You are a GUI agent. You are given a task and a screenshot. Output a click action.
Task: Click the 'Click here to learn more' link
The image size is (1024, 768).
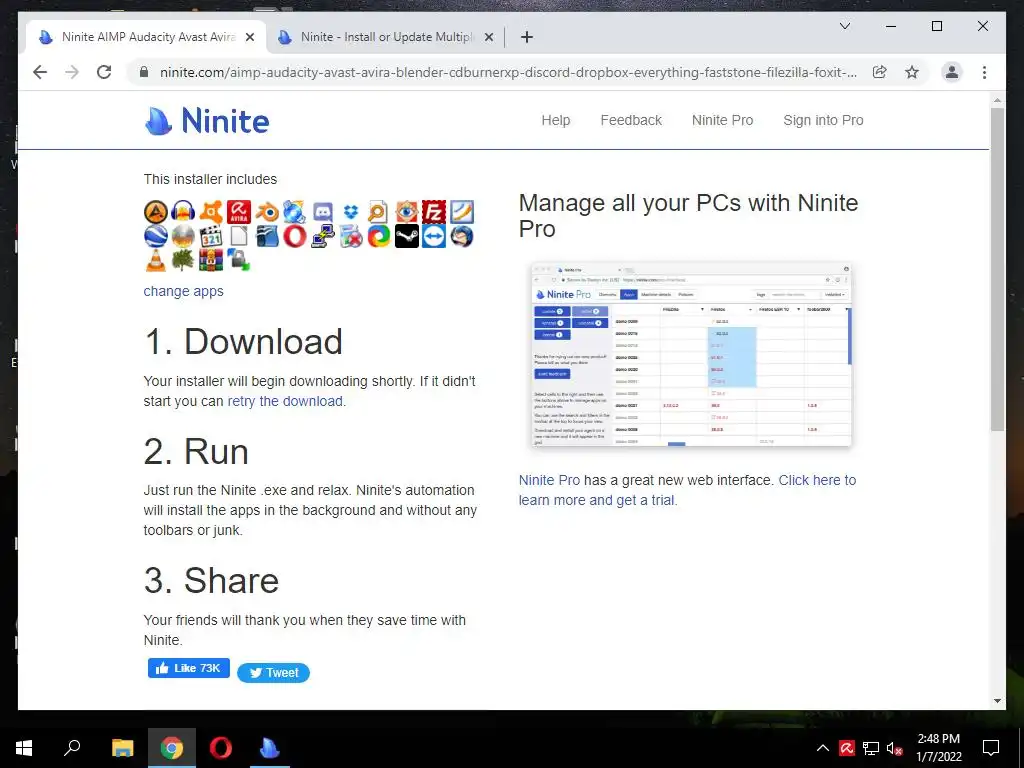(x=687, y=490)
